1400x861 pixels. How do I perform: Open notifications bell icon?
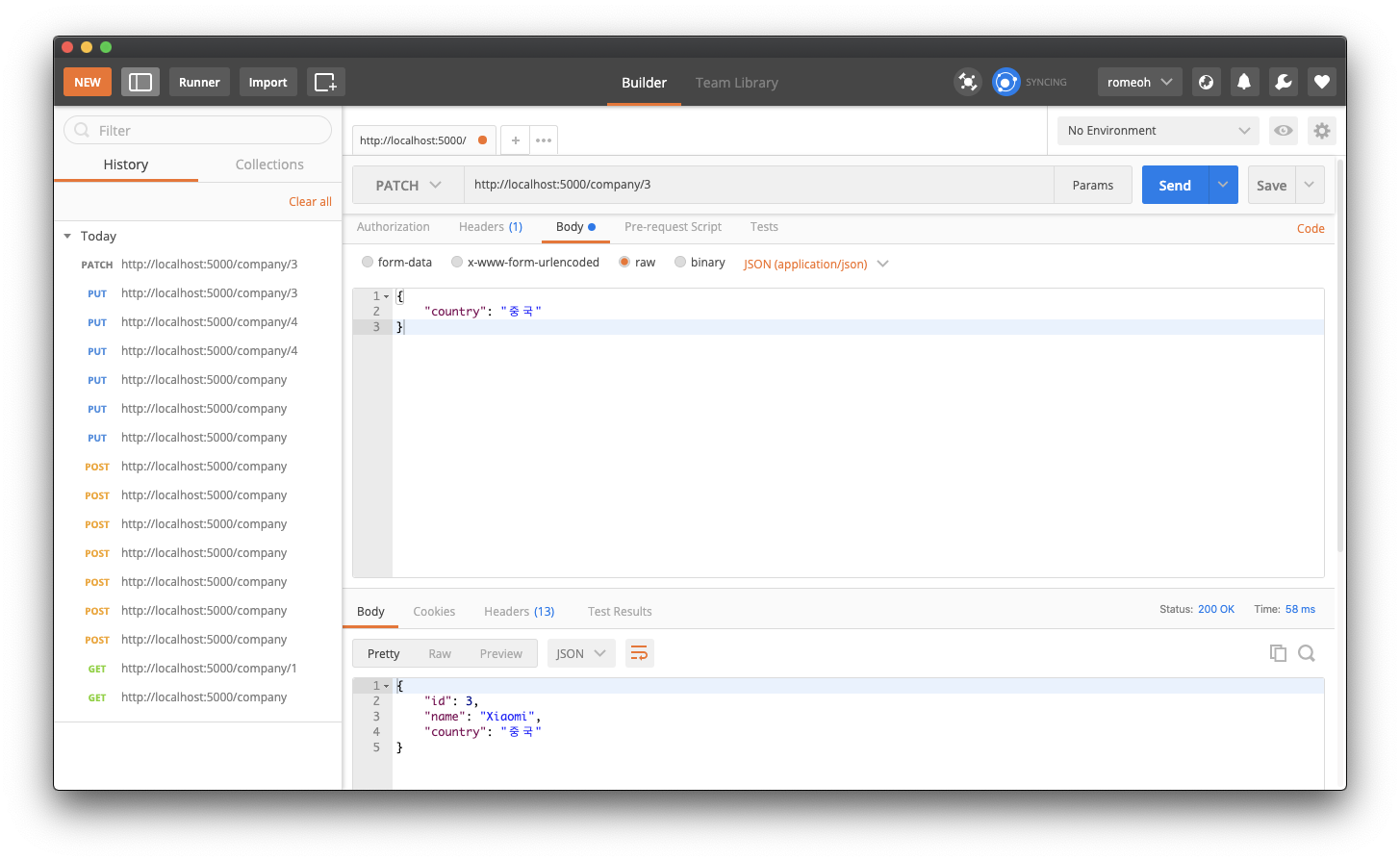[1244, 82]
